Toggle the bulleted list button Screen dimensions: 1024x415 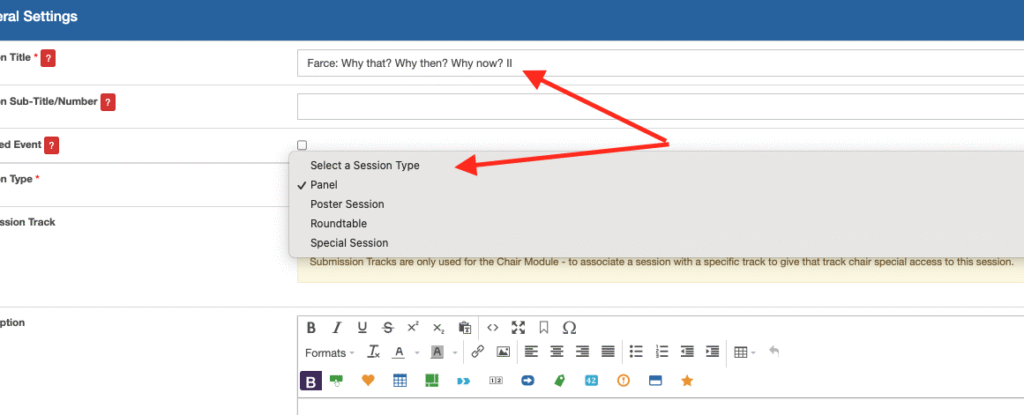[636, 353]
